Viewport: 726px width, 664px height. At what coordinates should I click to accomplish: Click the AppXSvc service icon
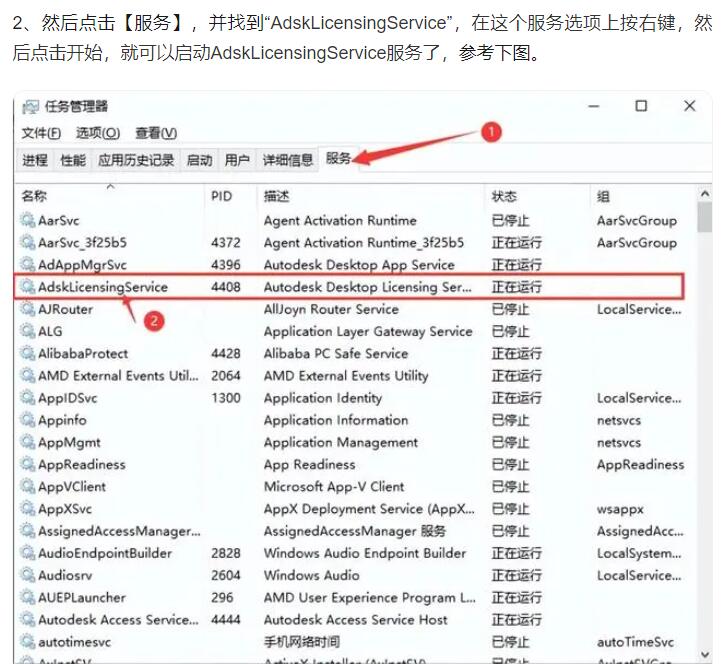pyautogui.click(x=28, y=509)
